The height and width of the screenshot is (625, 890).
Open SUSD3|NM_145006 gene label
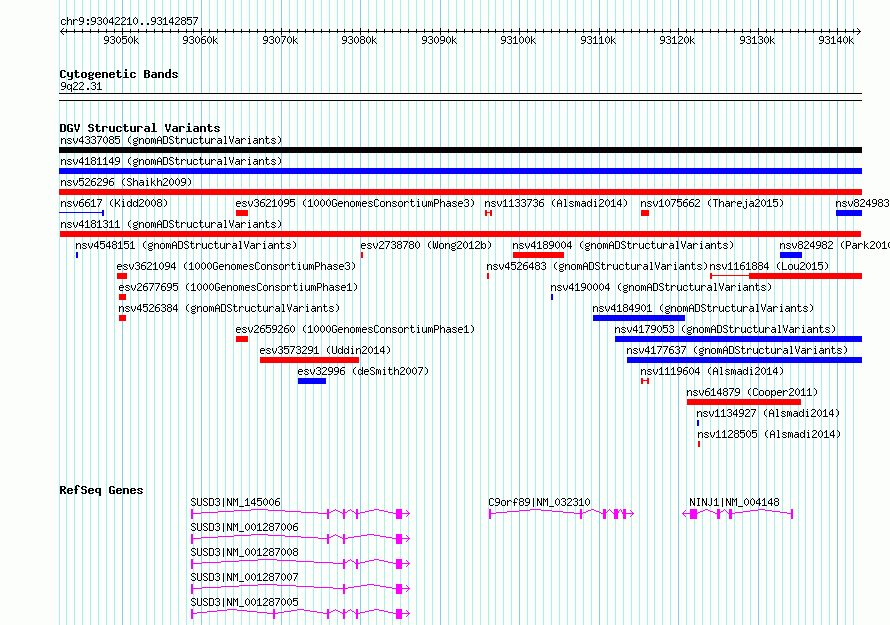[236, 502]
